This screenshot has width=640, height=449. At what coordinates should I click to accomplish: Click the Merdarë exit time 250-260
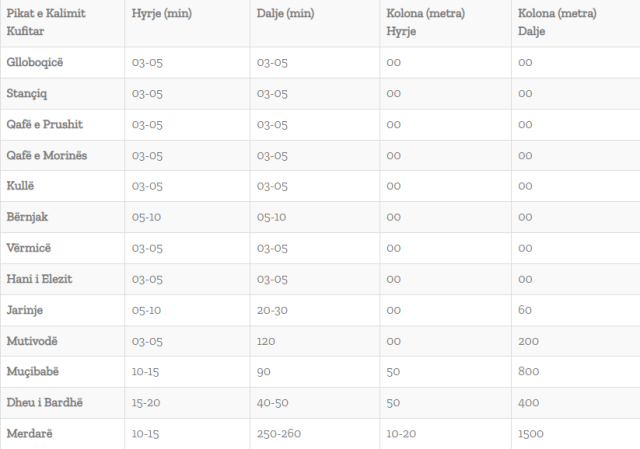click(277, 434)
